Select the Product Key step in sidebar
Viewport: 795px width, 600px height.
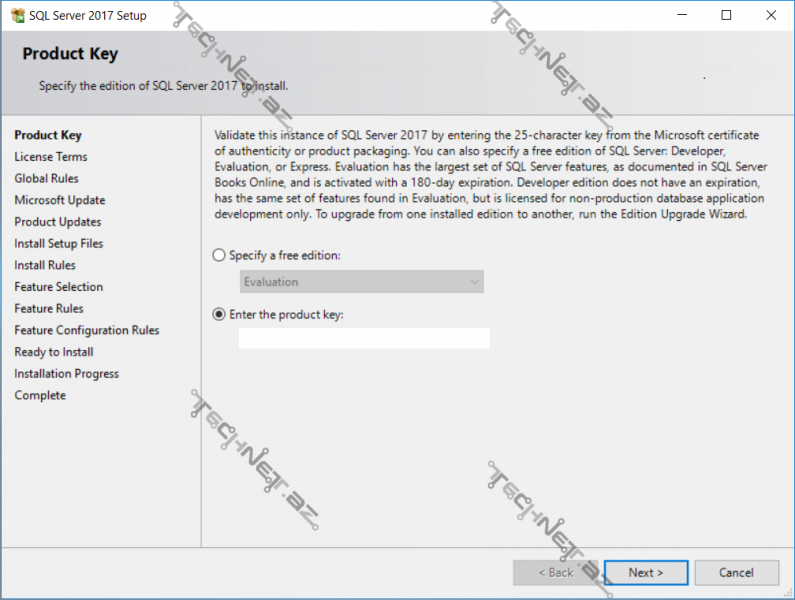48,135
